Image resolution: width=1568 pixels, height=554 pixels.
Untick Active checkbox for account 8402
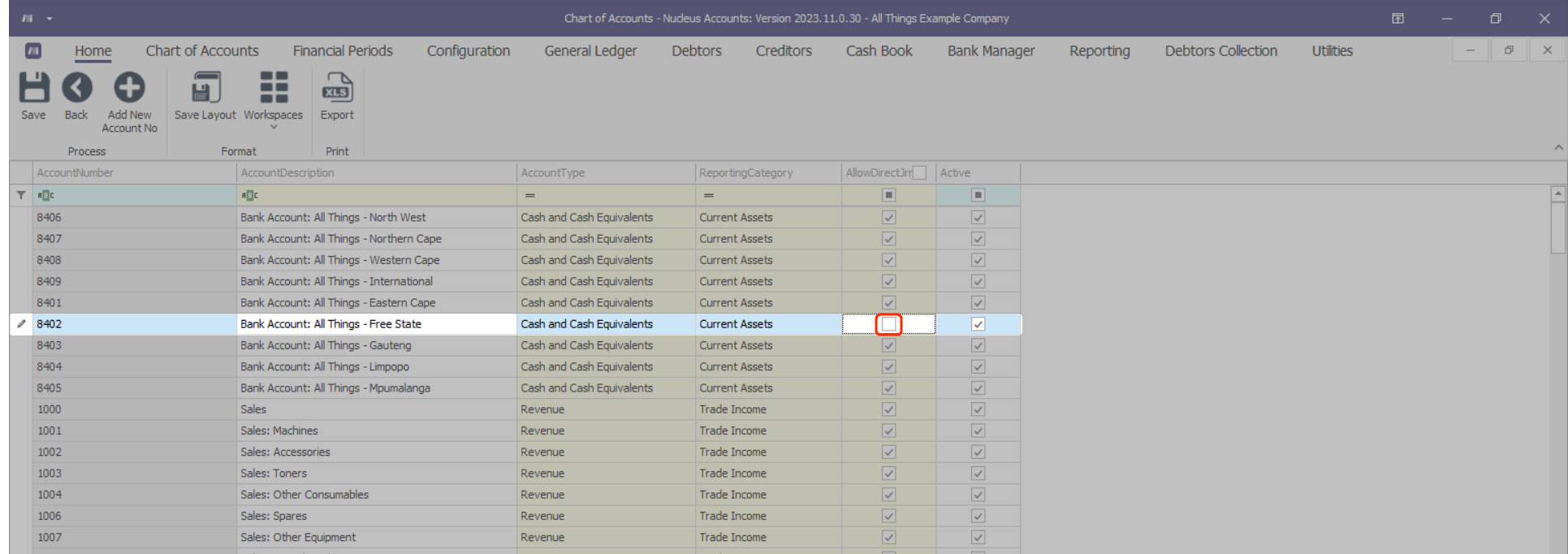click(x=978, y=324)
